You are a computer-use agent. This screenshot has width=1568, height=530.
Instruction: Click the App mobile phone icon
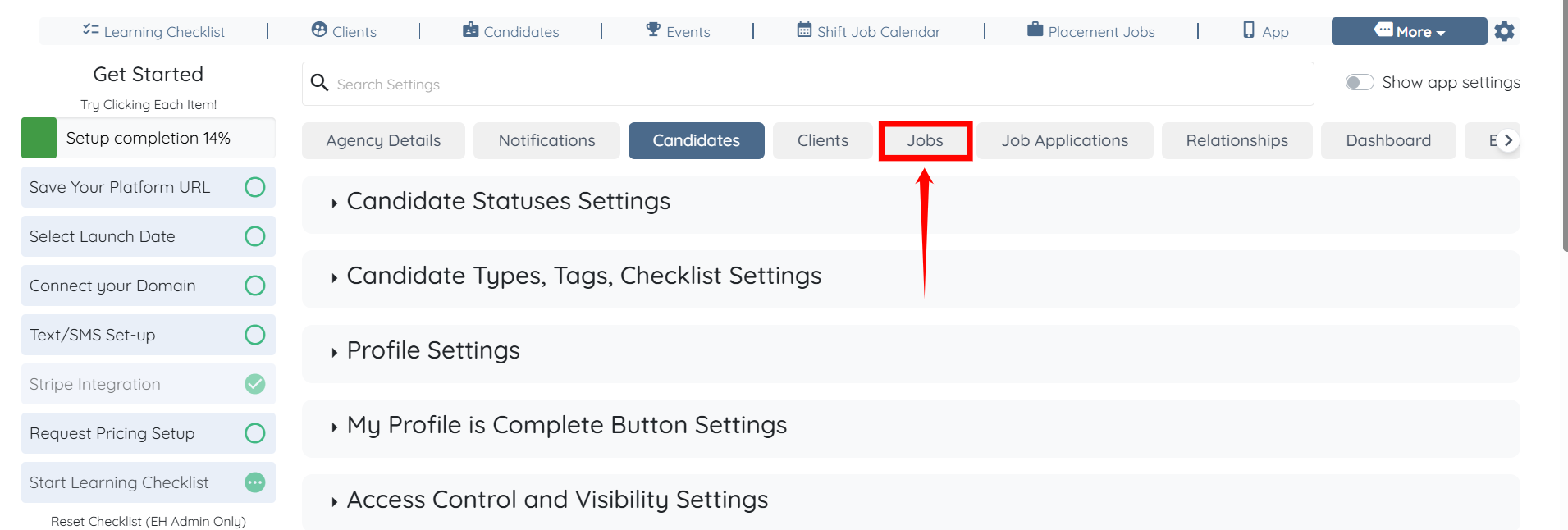click(1248, 30)
